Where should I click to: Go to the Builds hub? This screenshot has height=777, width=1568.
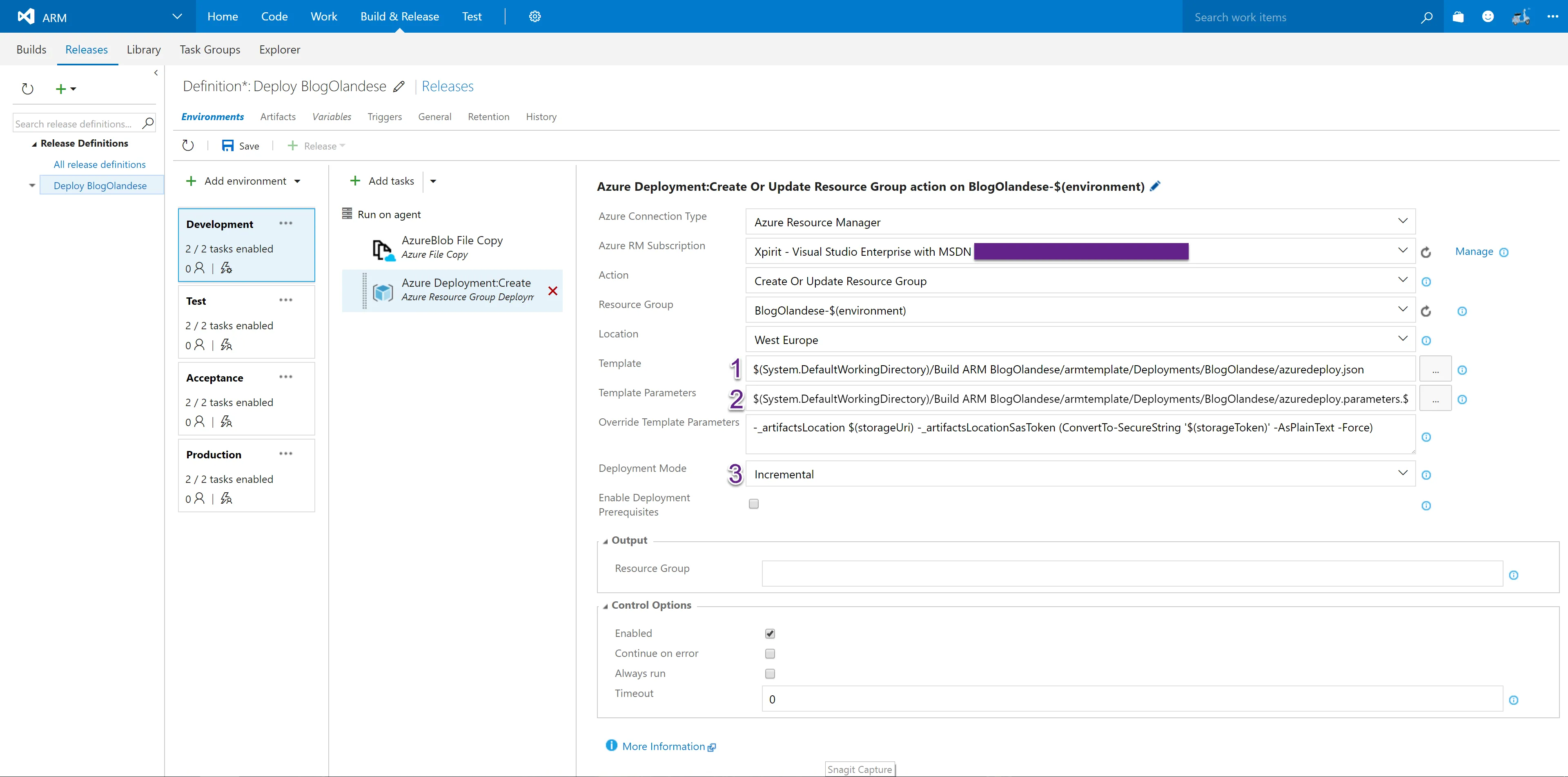(x=31, y=49)
